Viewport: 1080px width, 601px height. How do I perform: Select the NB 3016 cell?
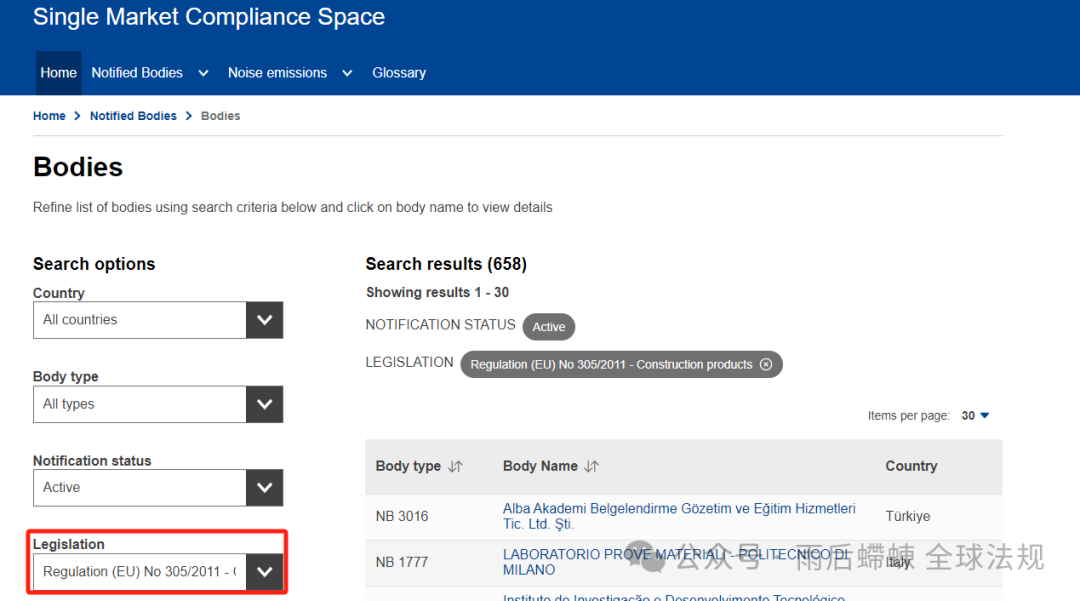pos(402,516)
